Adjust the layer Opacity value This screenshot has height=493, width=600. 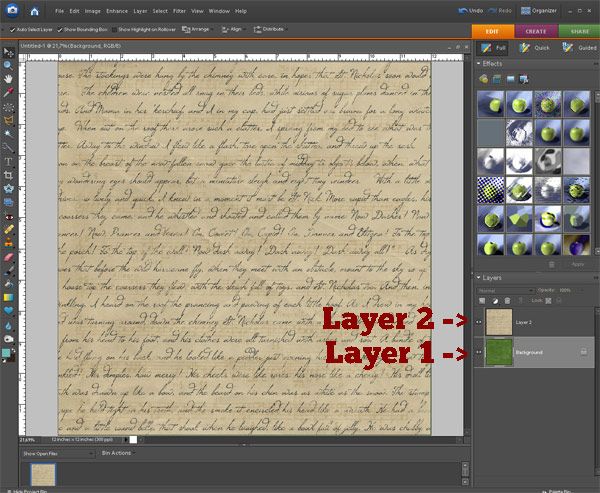(x=566, y=290)
